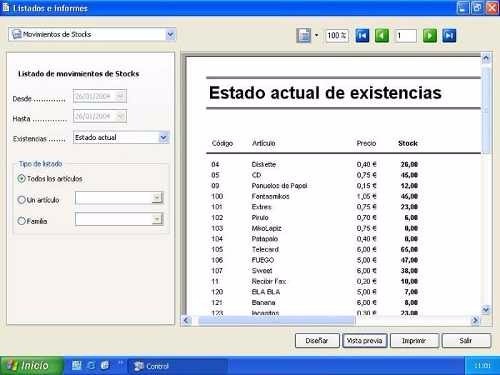Click the Artículo column header
The height and width of the screenshot is (375, 500).
pyautogui.click(x=263, y=143)
